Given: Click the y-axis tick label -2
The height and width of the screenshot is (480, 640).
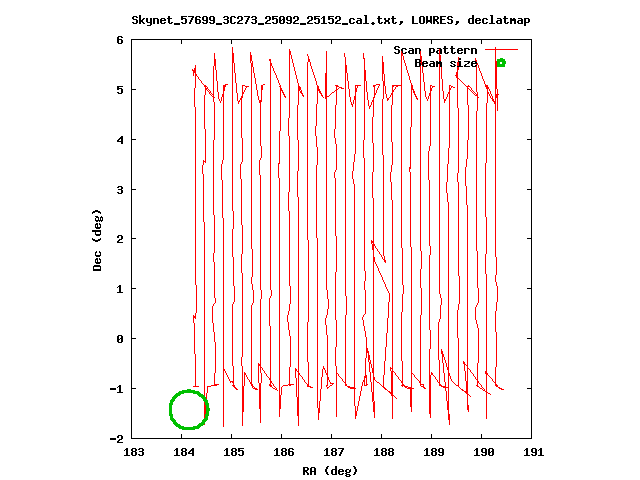Looking at the screenshot, I should [x=116, y=439].
